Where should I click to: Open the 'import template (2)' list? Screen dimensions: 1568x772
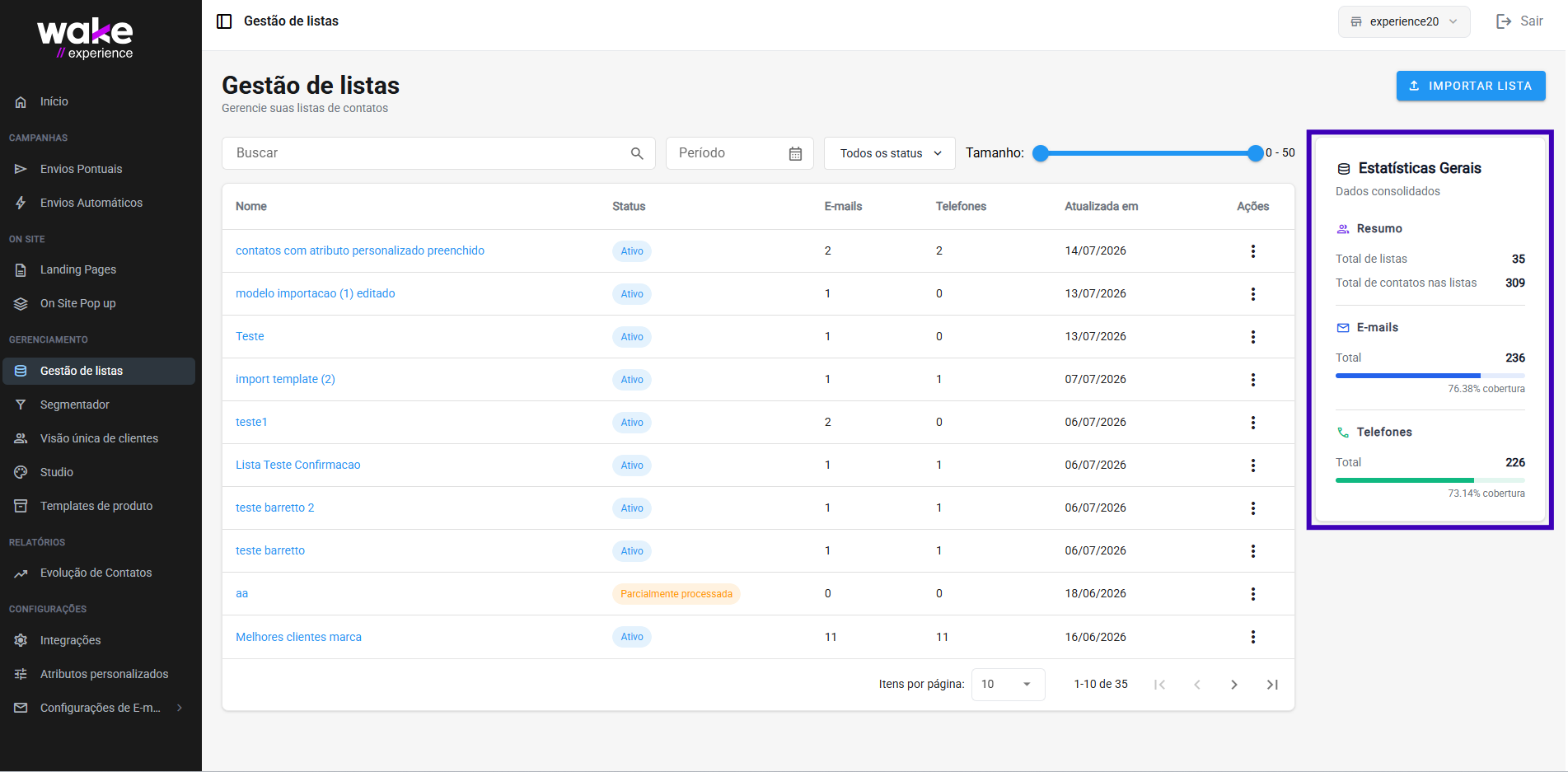tap(285, 380)
